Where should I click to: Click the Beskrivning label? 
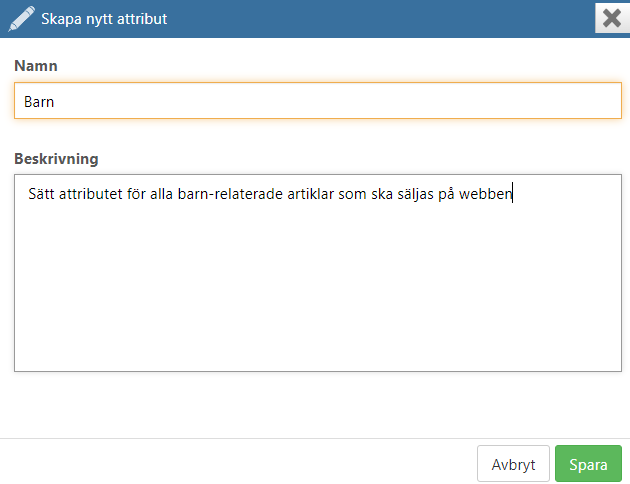56,159
